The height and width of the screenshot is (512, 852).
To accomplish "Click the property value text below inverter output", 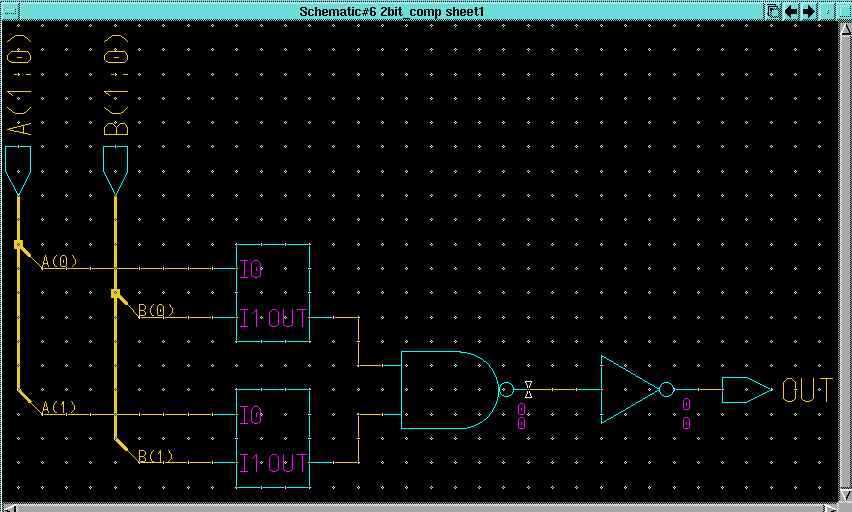I will (686, 414).
